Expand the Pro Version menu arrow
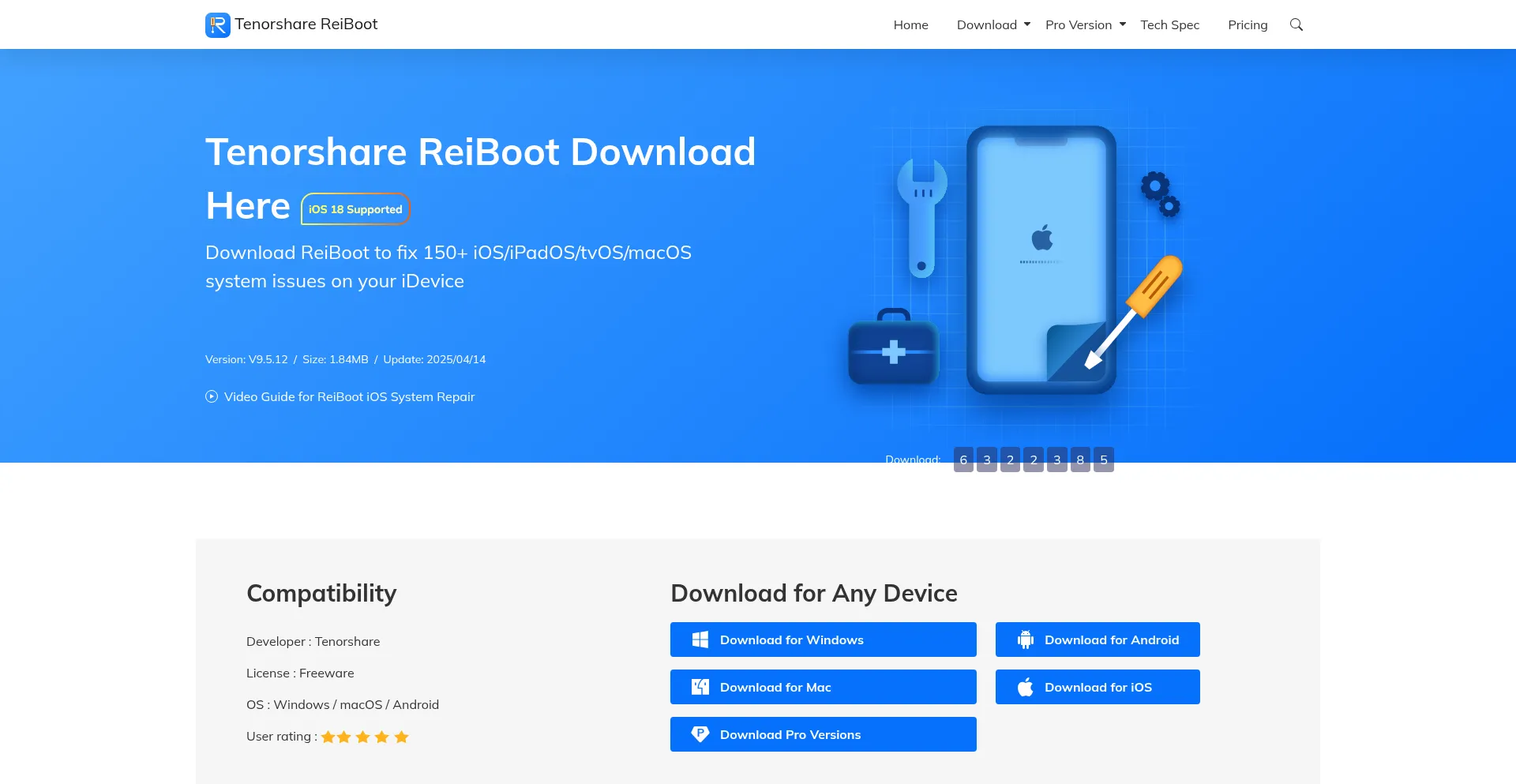The width and height of the screenshot is (1516, 784). point(1123,24)
